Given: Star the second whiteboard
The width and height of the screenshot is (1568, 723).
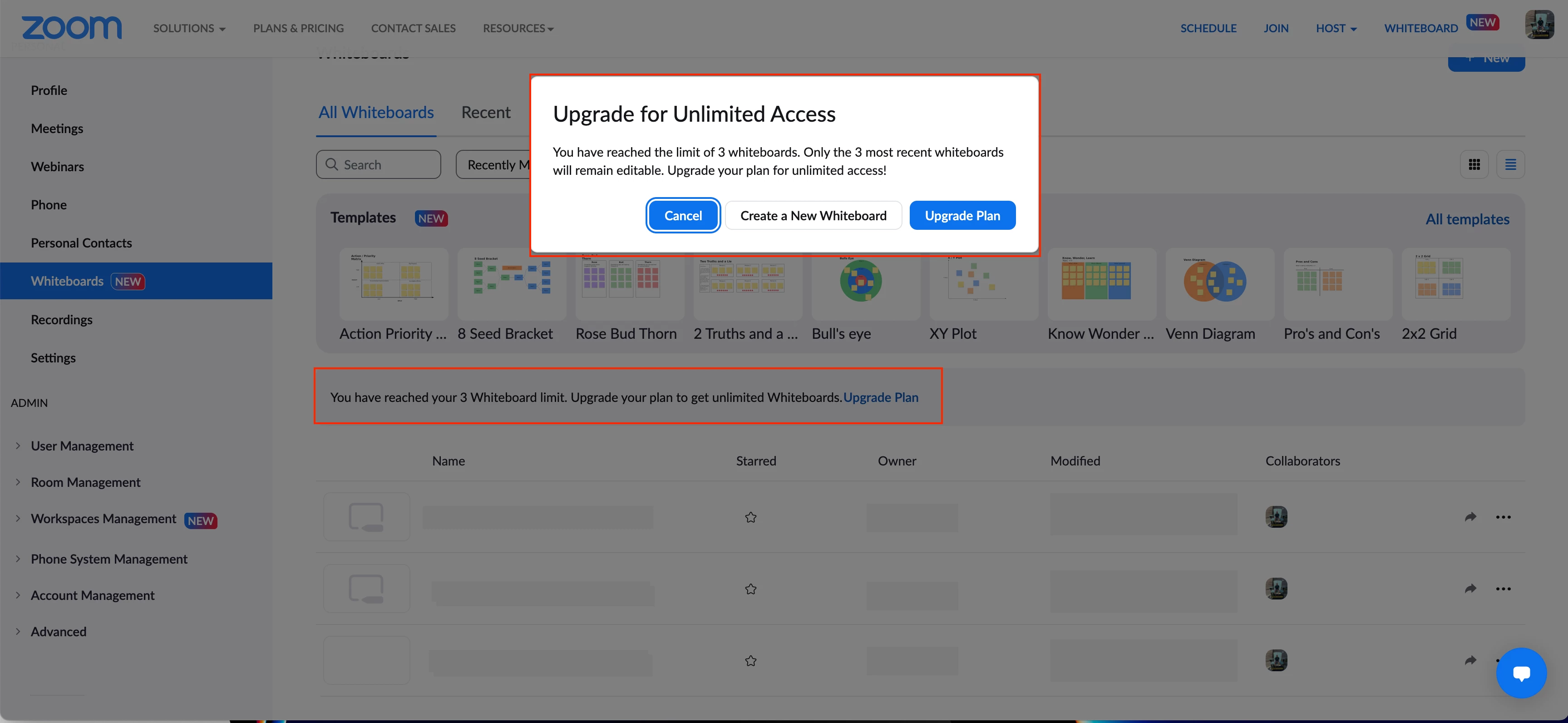Looking at the screenshot, I should (750, 589).
